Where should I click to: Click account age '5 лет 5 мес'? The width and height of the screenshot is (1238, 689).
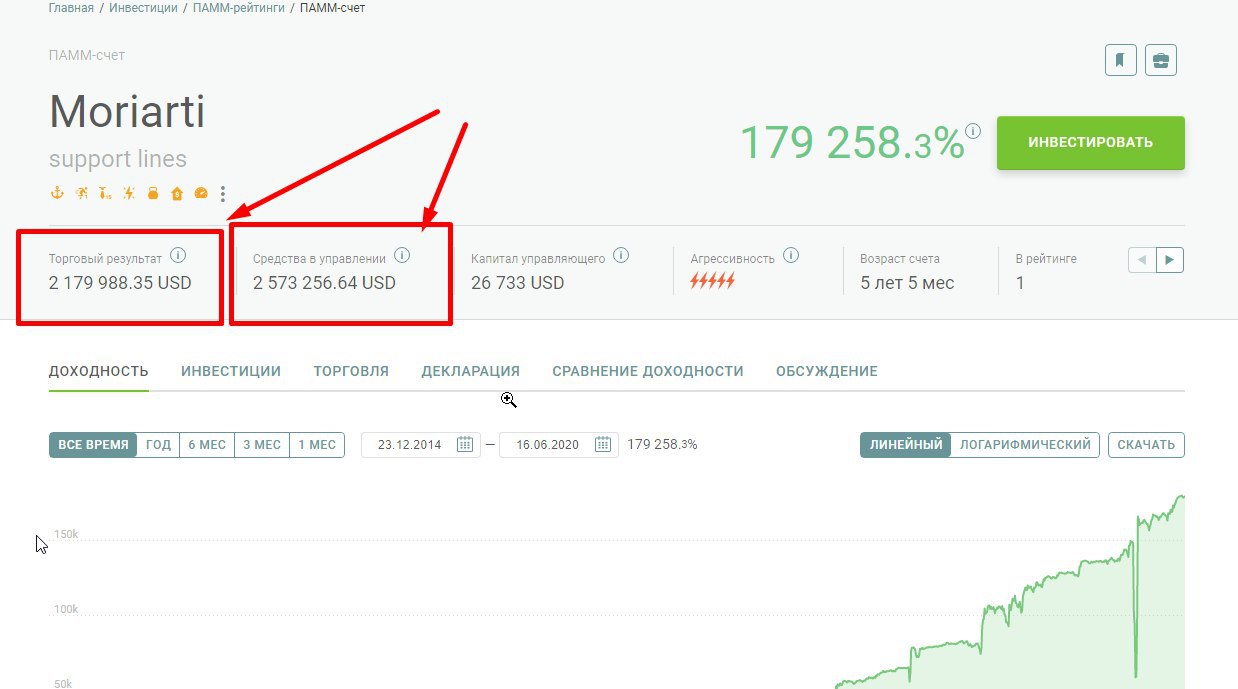coord(907,283)
